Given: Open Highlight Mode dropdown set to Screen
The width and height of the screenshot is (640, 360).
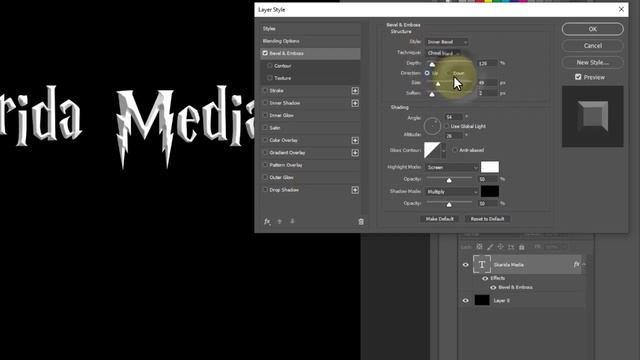Looking at the screenshot, I should (452, 167).
